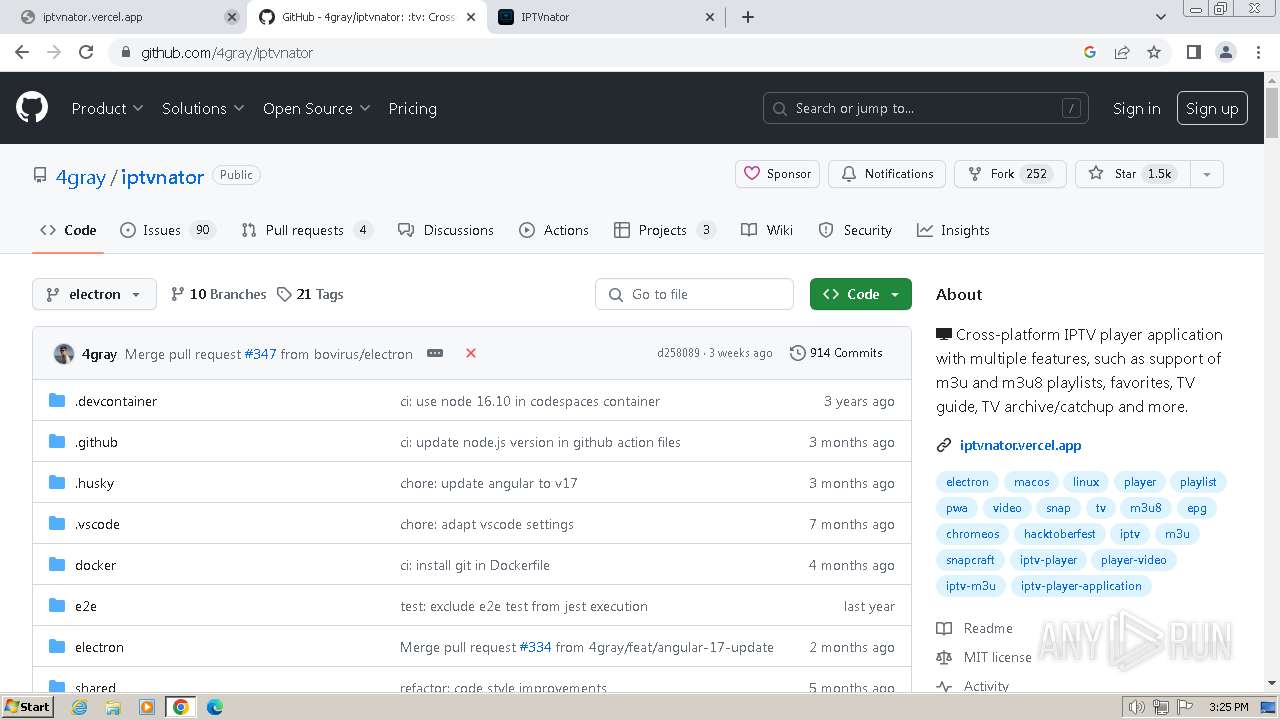Click the Search or jump to field
This screenshot has height=720, width=1280.
click(926, 108)
